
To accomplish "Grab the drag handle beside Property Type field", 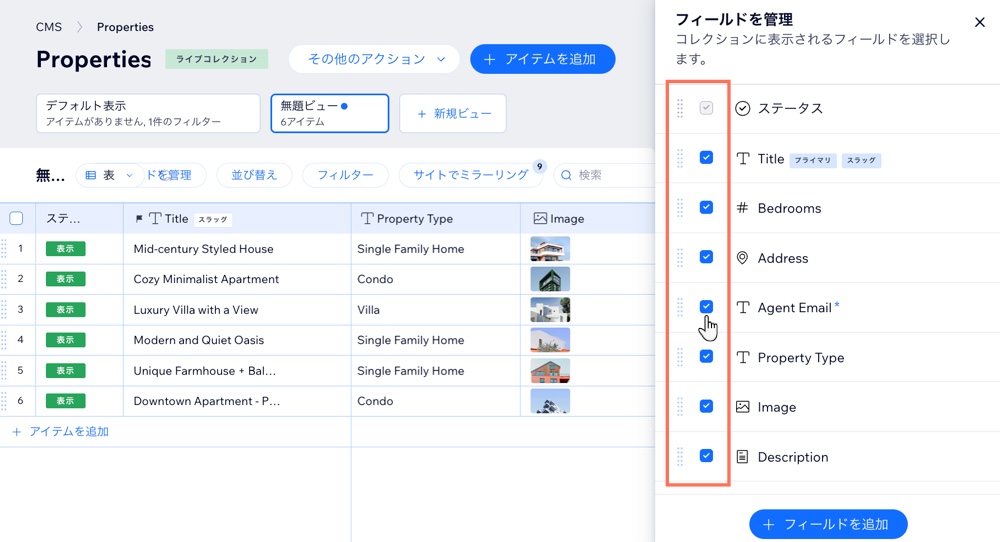I will tap(680, 357).
